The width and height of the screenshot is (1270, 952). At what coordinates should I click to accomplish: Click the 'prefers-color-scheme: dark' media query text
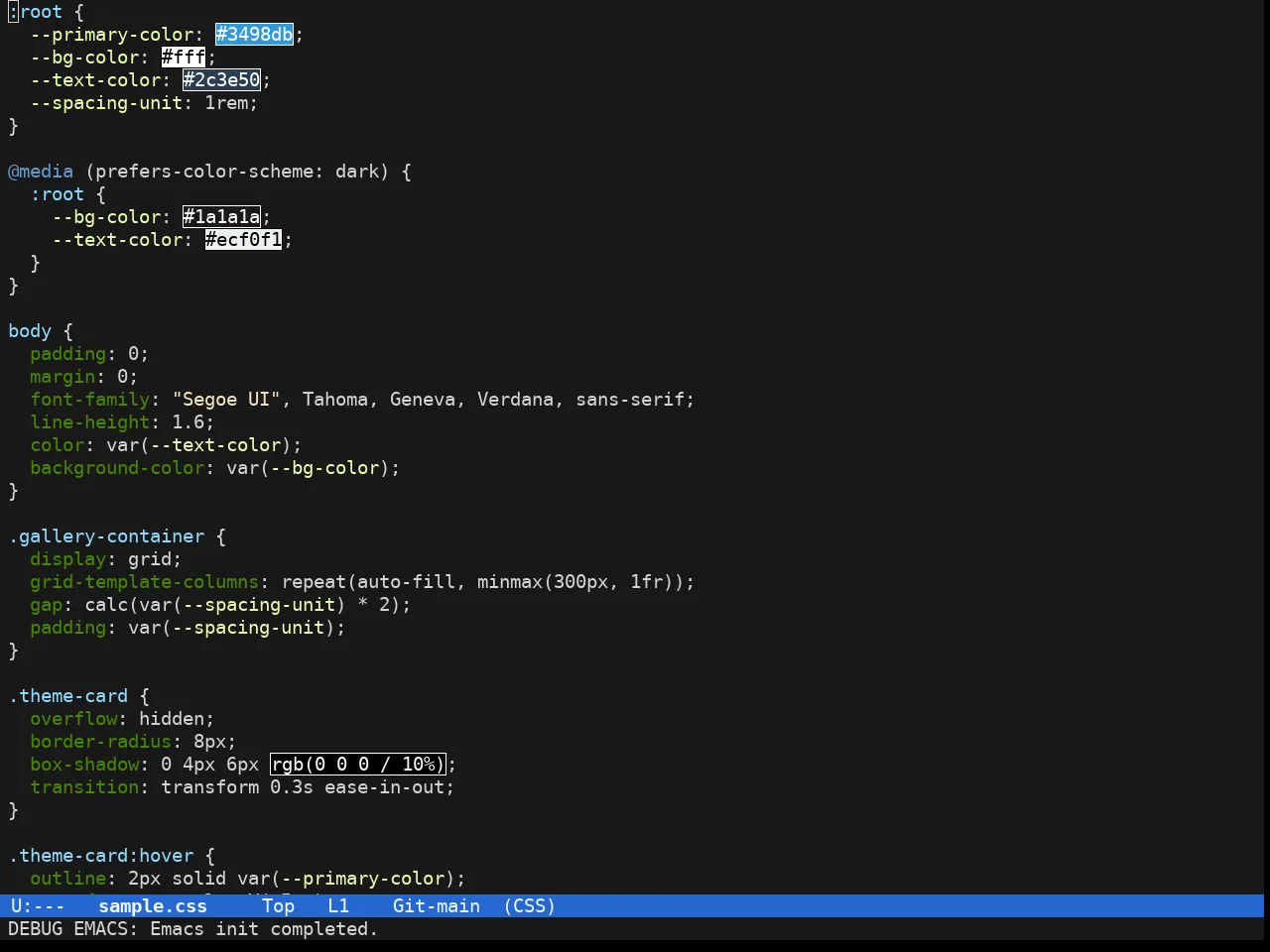click(x=237, y=172)
